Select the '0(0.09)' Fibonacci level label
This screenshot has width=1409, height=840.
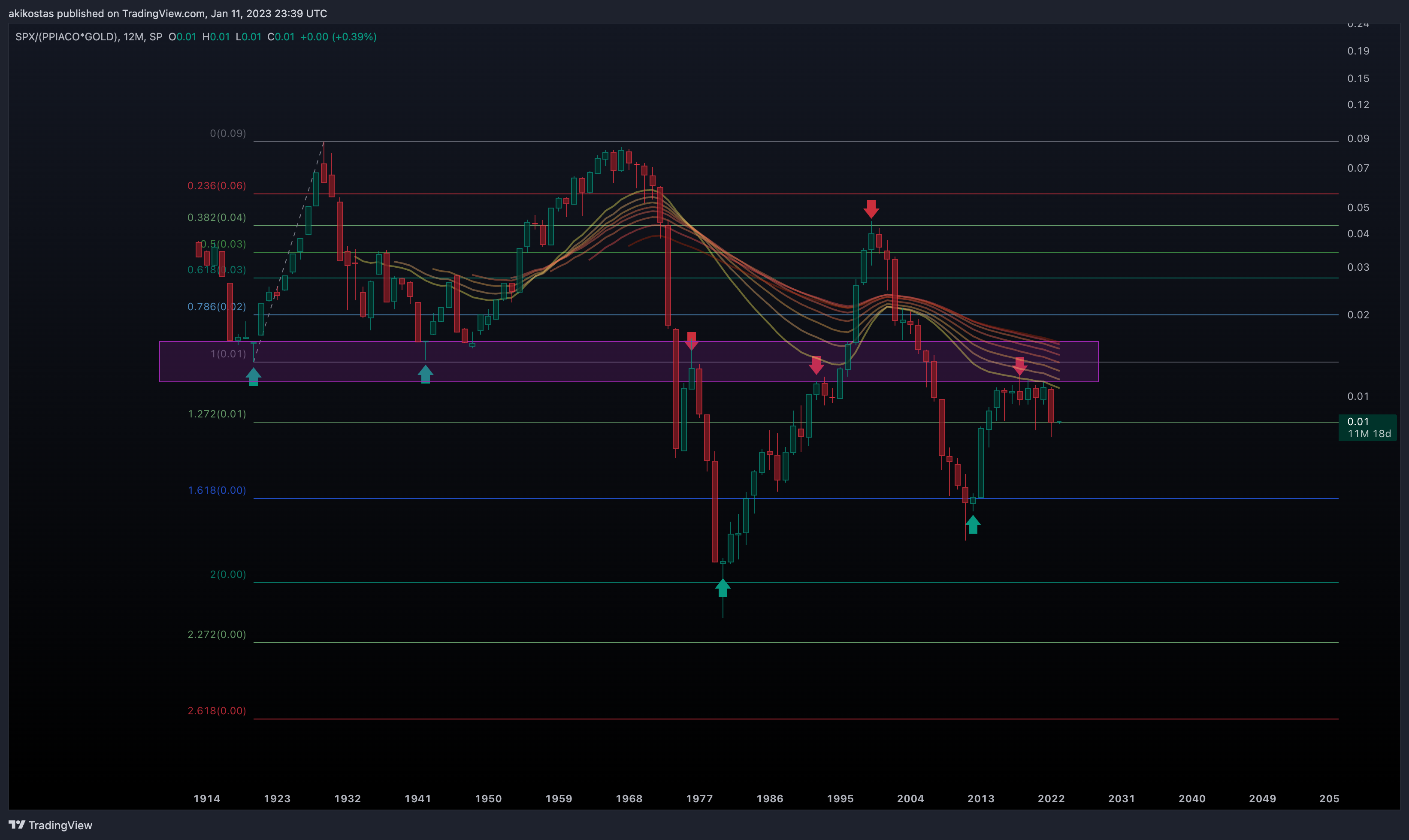(228, 133)
